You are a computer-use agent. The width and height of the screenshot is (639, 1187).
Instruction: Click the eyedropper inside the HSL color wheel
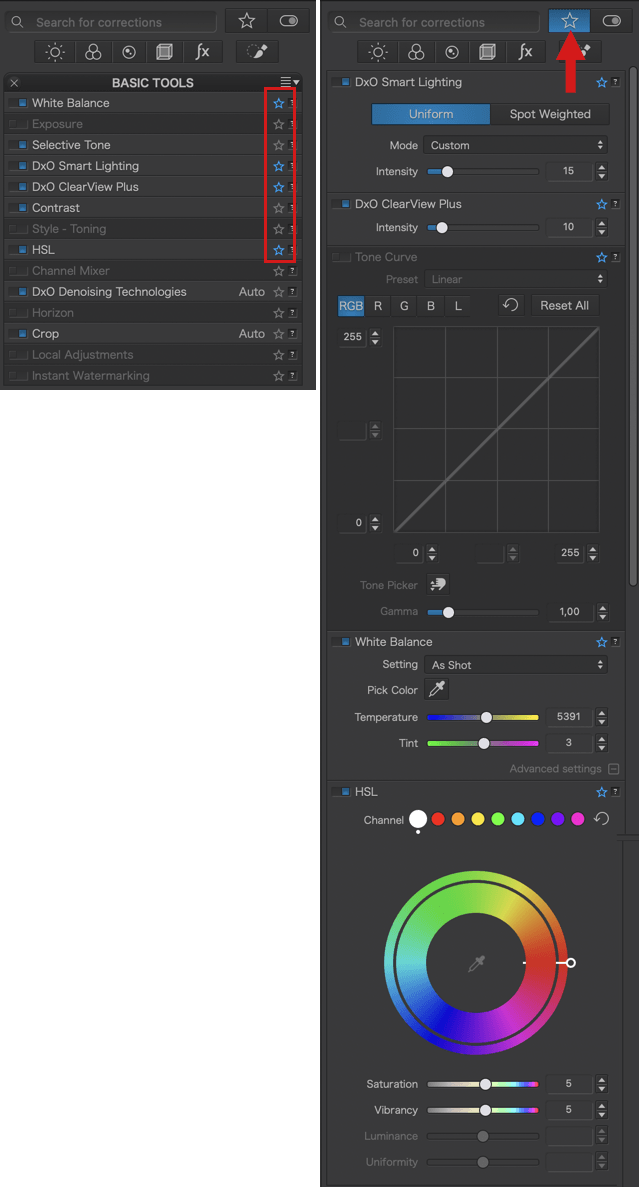(x=476, y=963)
